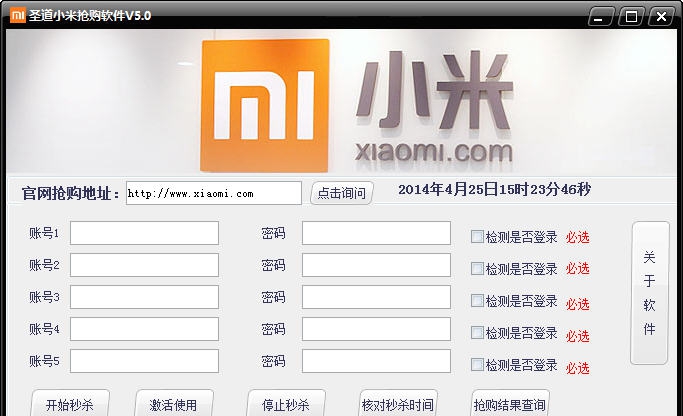Check 检则是否登录 for 账号5 row

(477, 365)
